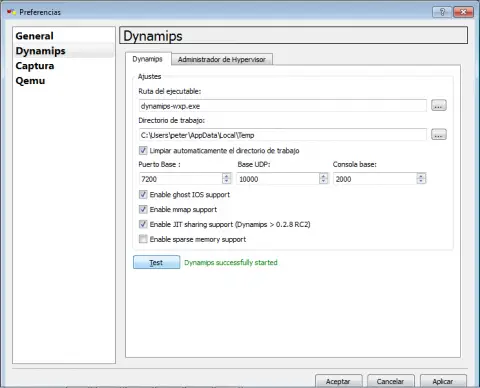480x388 pixels.
Task: Click the 'Directorio de trabajo:' label
Action: [171, 120]
